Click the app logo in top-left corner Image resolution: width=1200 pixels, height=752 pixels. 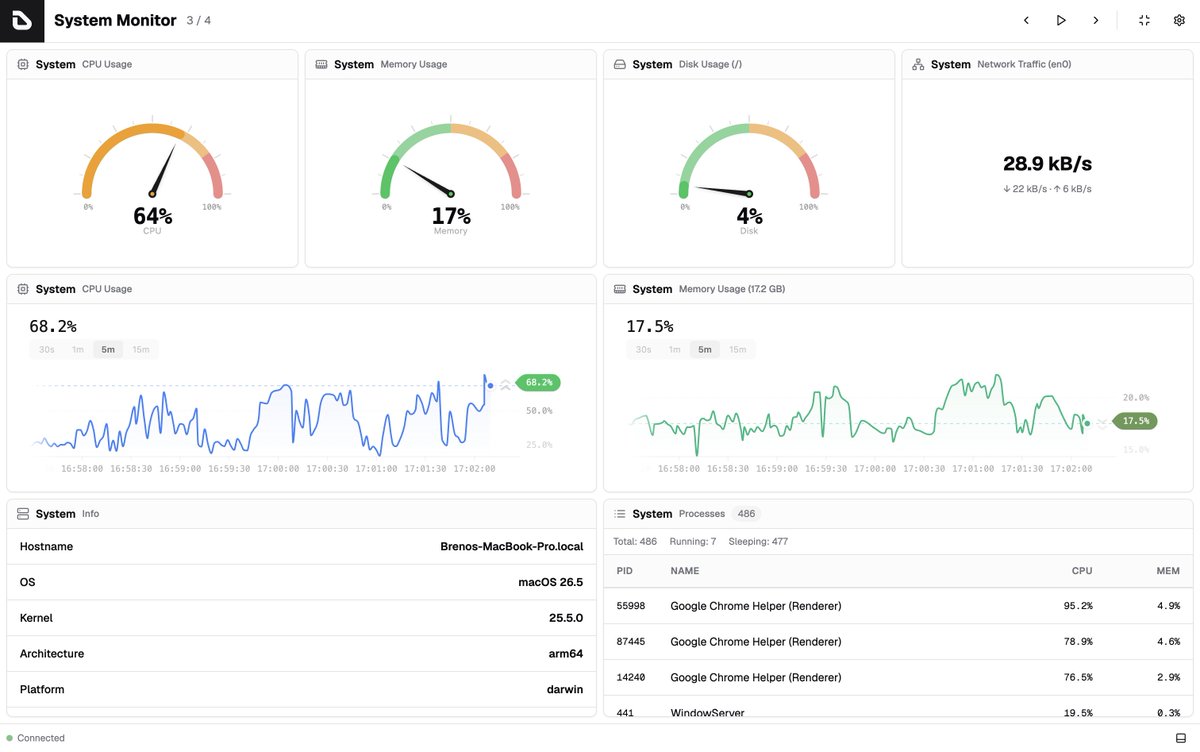coord(22,21)
